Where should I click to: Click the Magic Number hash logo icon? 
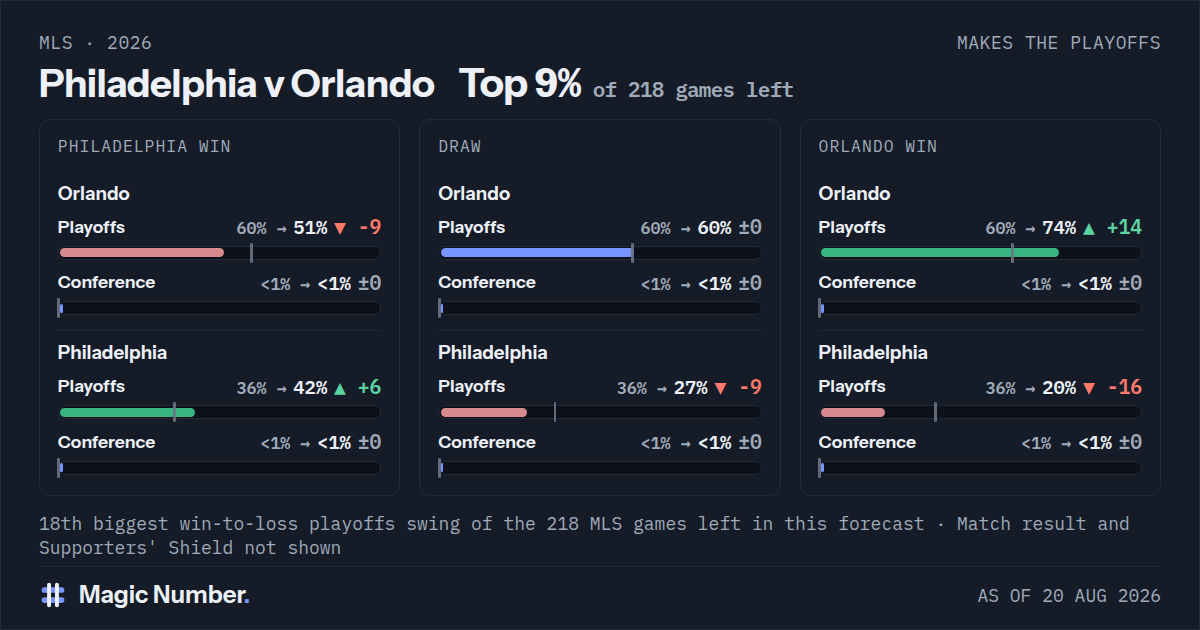[x=53, y=595]
